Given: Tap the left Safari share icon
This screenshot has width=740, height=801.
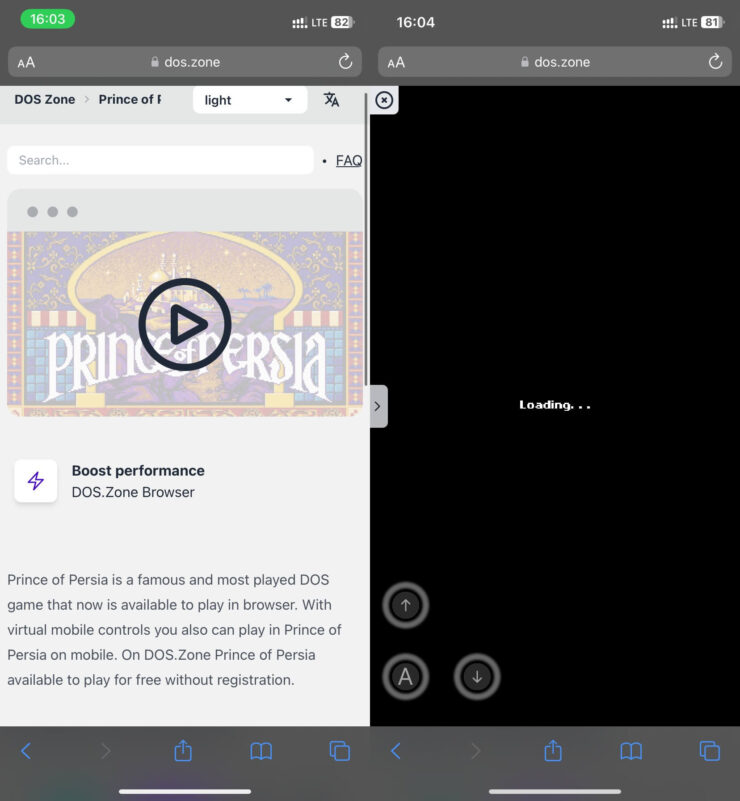Looking at the screenshot, I should (183, 750).
